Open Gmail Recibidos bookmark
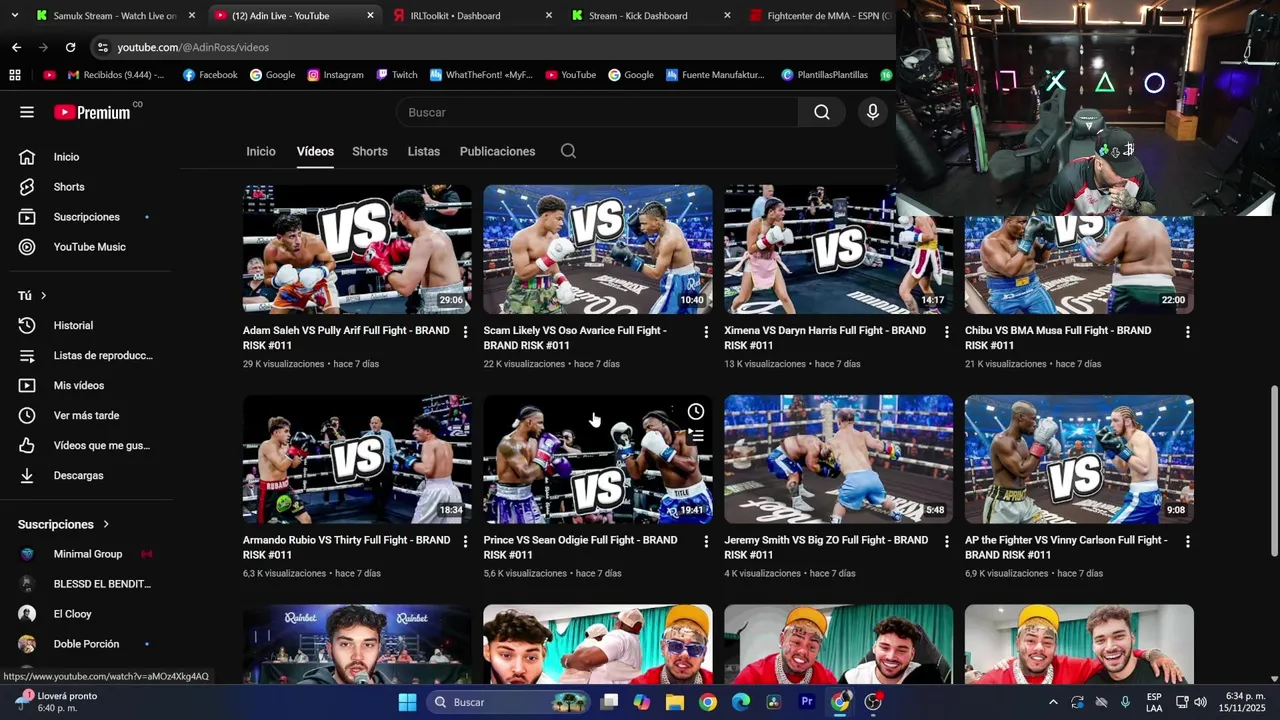 coord(115,75)
